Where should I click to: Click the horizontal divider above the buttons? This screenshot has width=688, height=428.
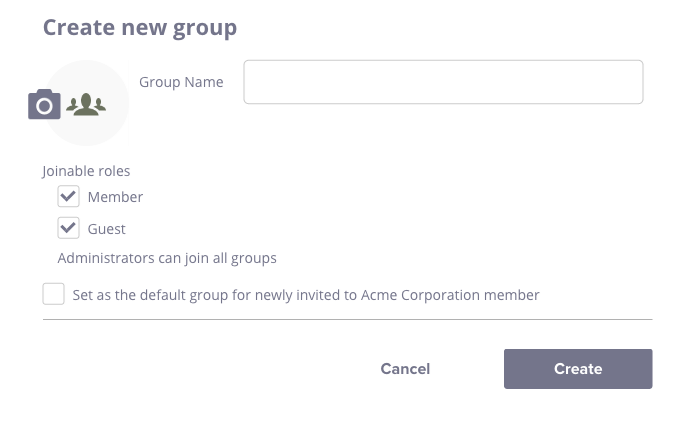(347, 320)
